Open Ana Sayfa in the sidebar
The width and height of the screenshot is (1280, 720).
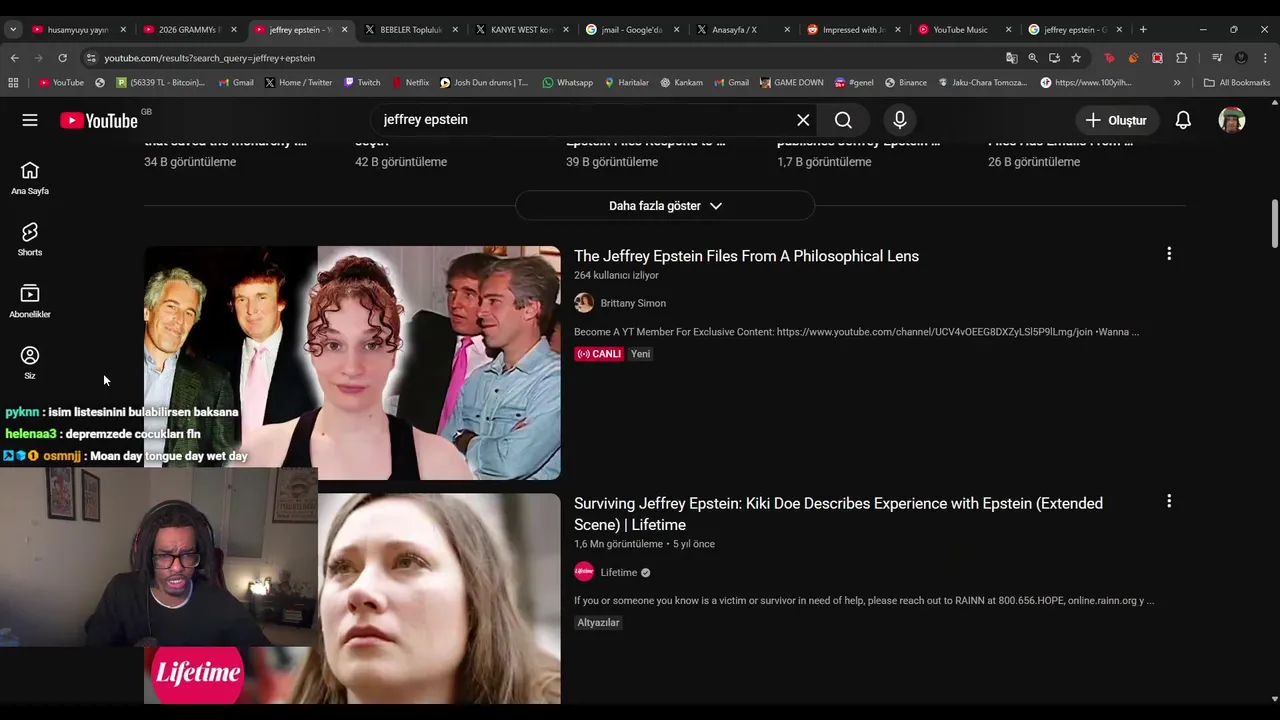point(30,178)
